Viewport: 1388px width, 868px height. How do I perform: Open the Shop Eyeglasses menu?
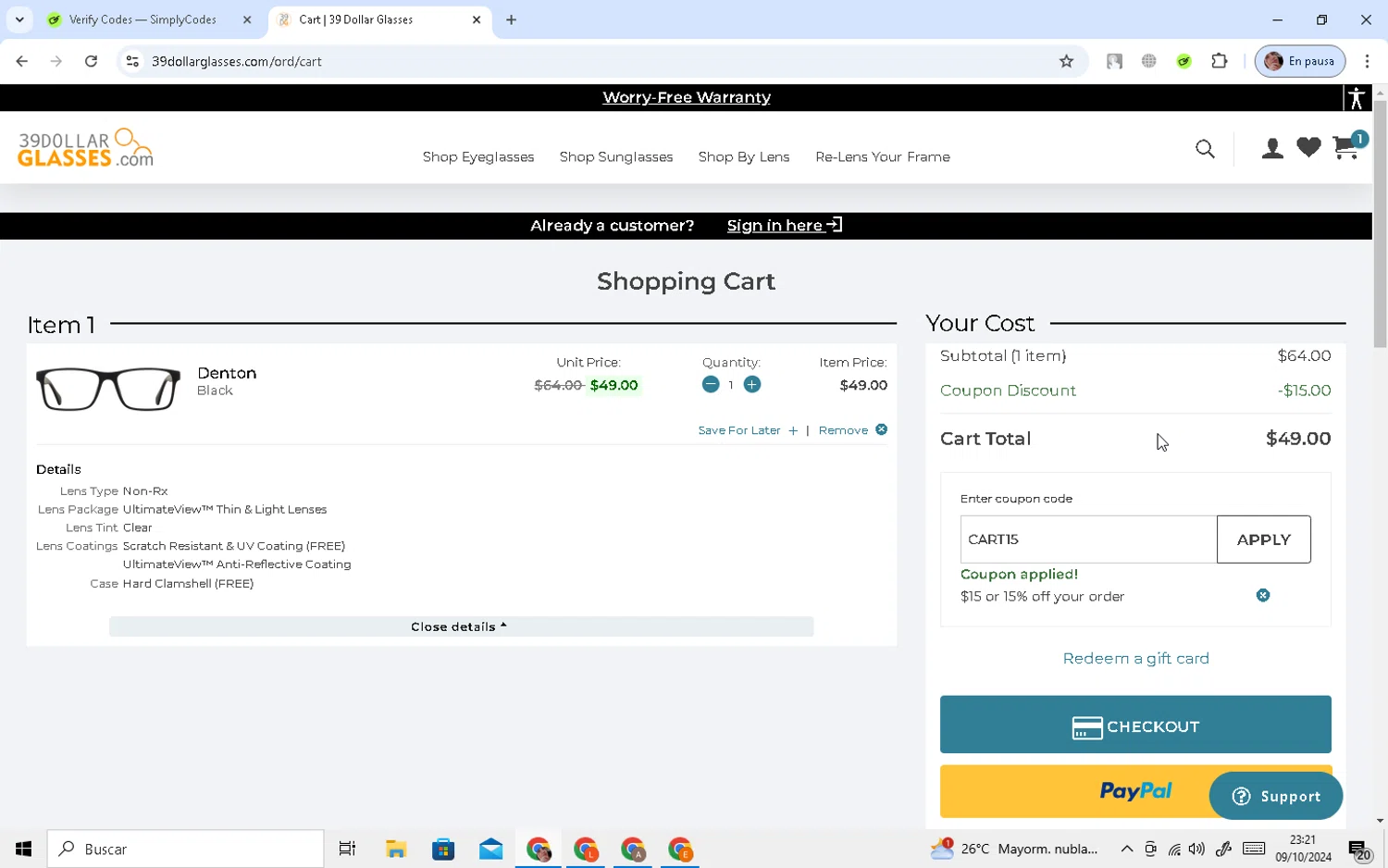pyautogui.click(x=478, y=156)
